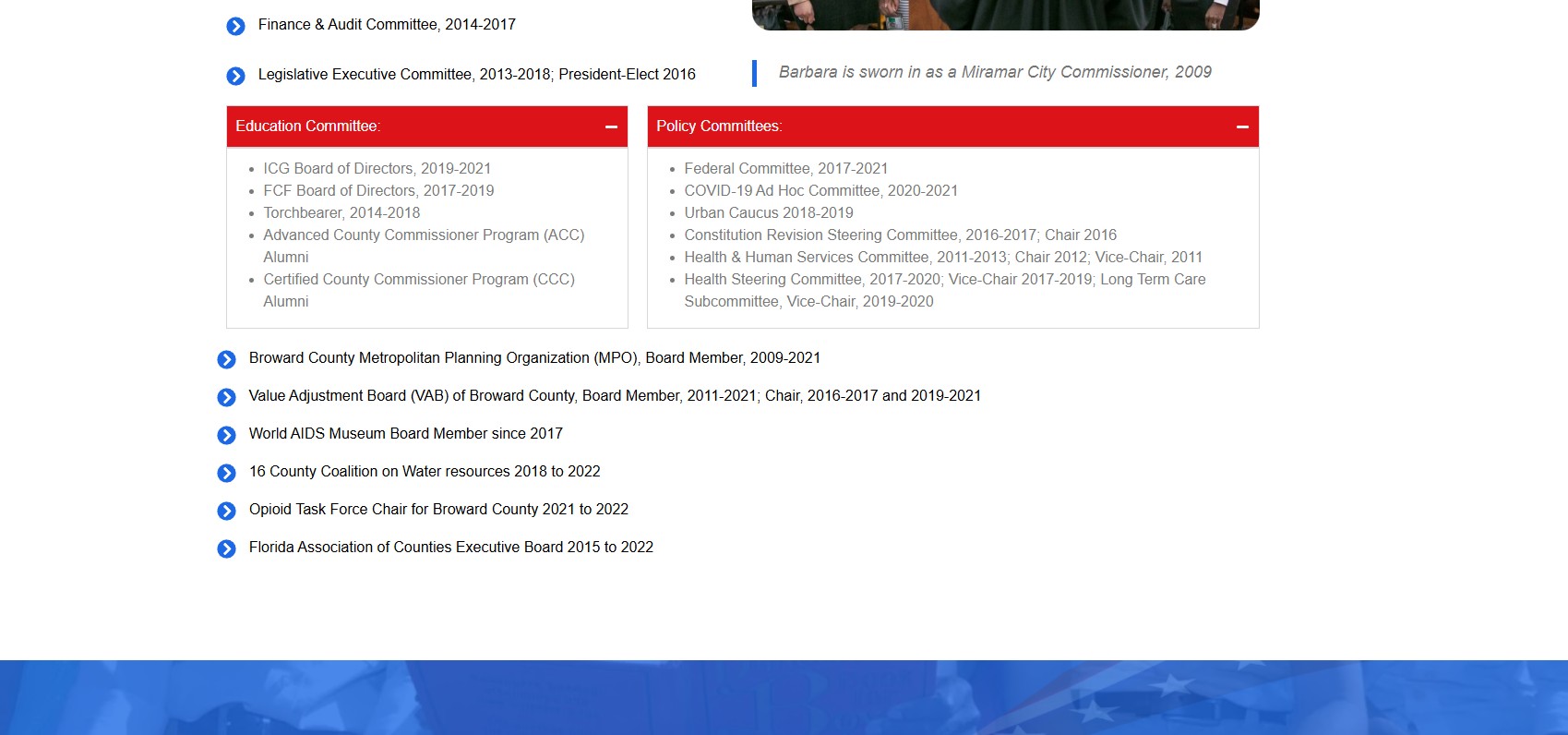
Task: Click the ICG Board of Directors entry
Action: (x=377, y=168)
